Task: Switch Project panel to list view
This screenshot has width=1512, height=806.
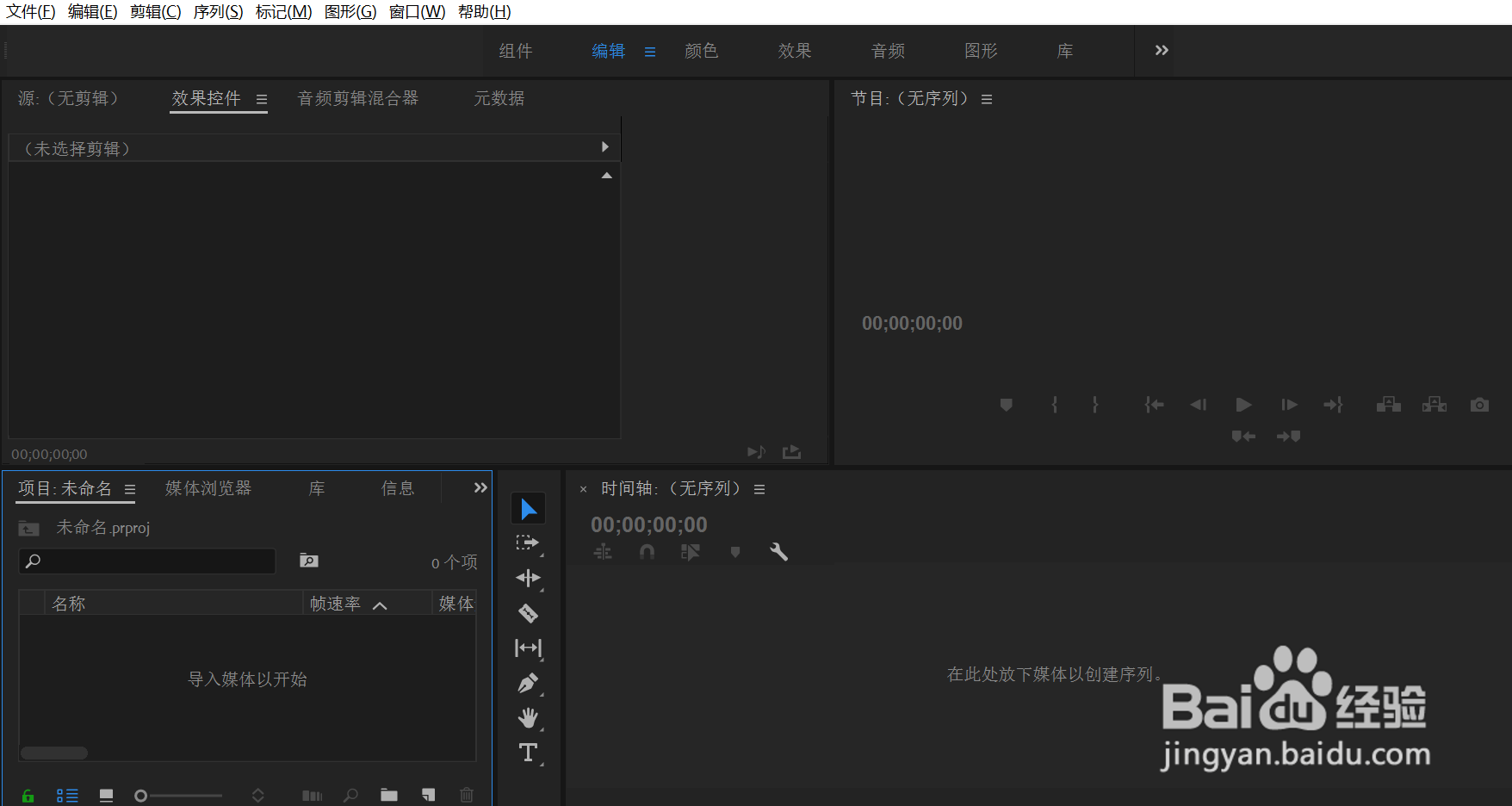Action: coord(67,796)
